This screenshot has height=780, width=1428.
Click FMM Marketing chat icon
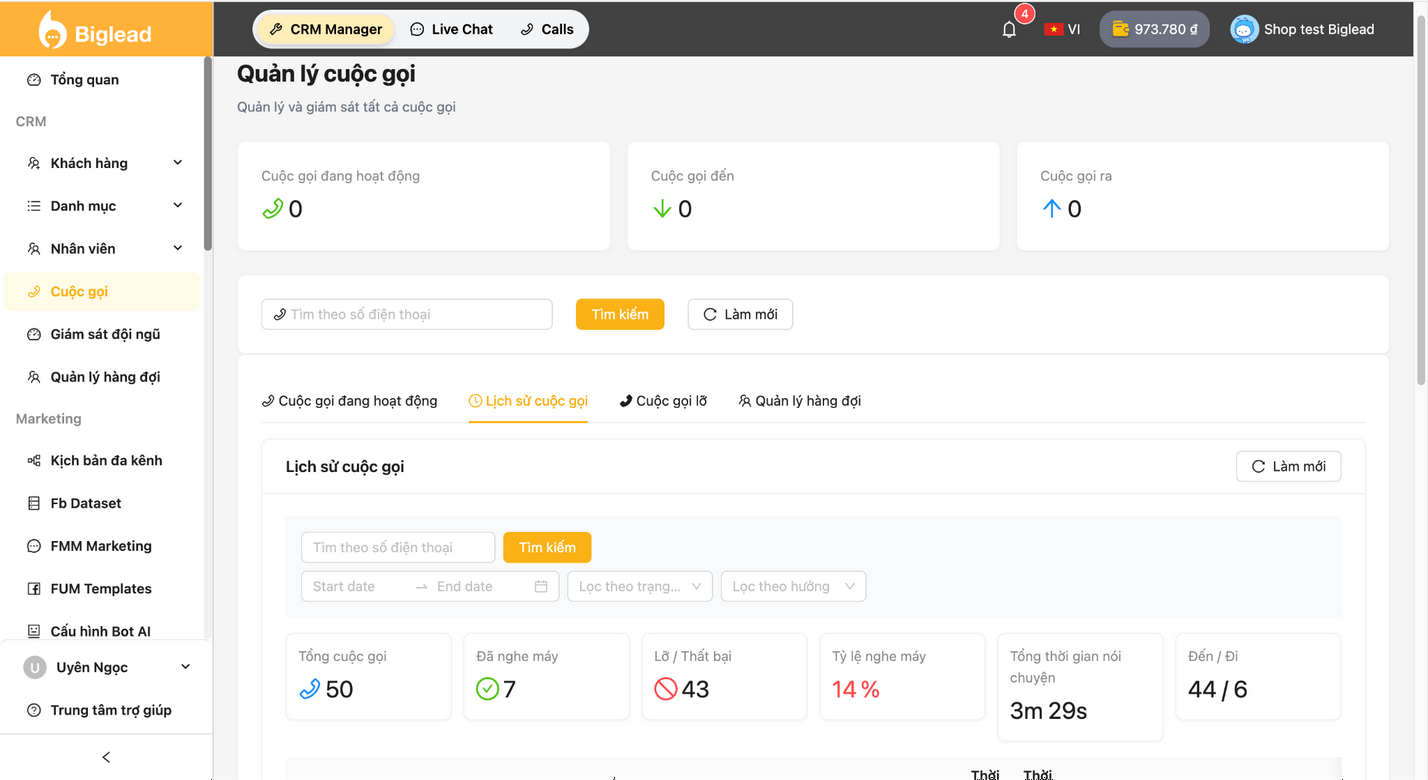pyautogui.click(x=34, y=546)
